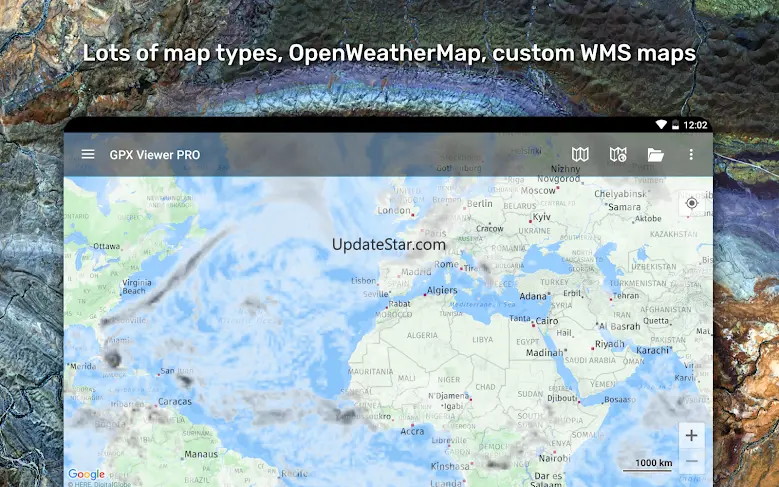The height and width of the screenshot is (487, 779).
Task: Select the SAUDI ARABIA country label
Action: click(x=590, y=360)
